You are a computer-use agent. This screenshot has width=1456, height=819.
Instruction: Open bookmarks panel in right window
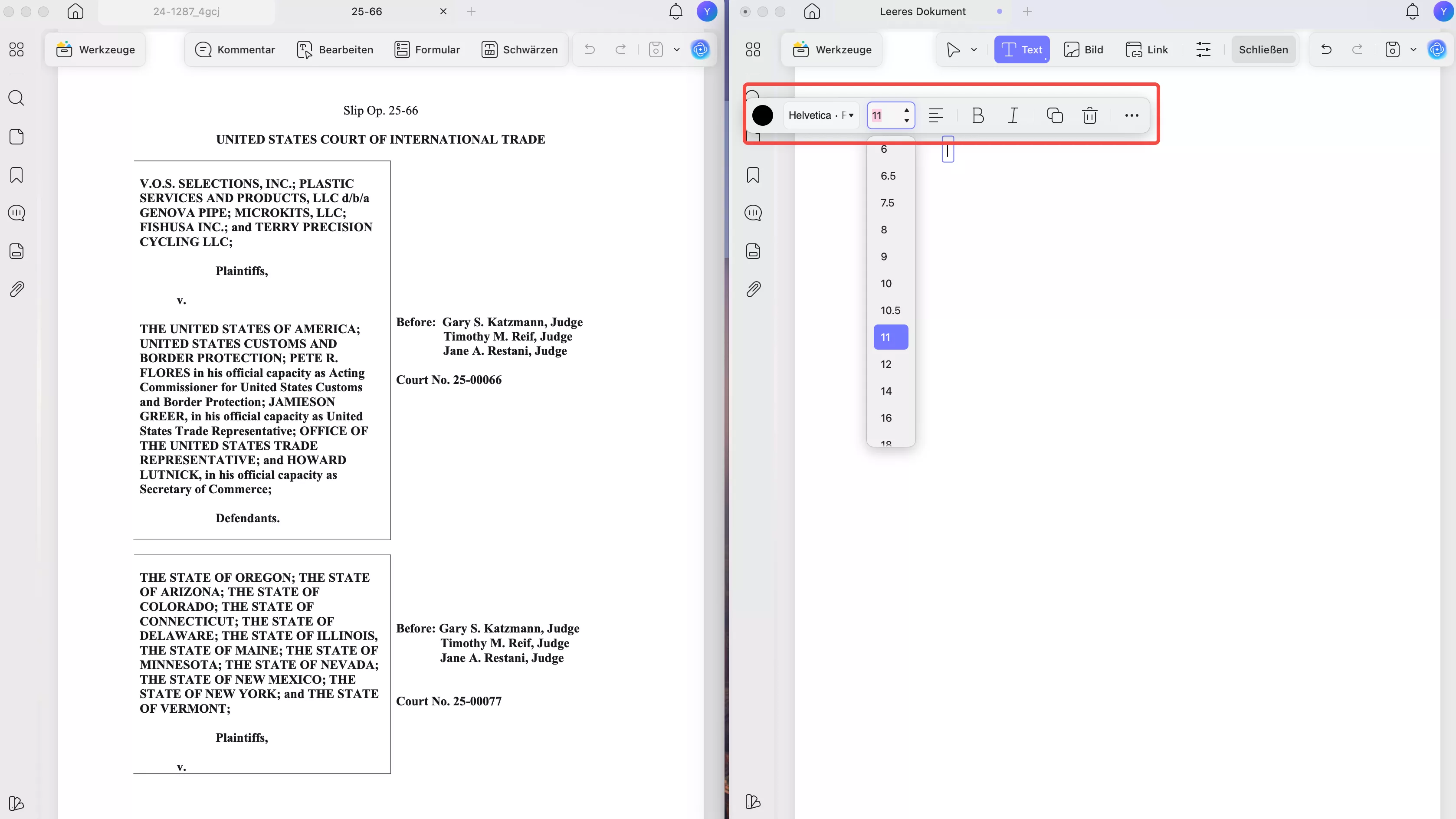click(x=753, y=175)
